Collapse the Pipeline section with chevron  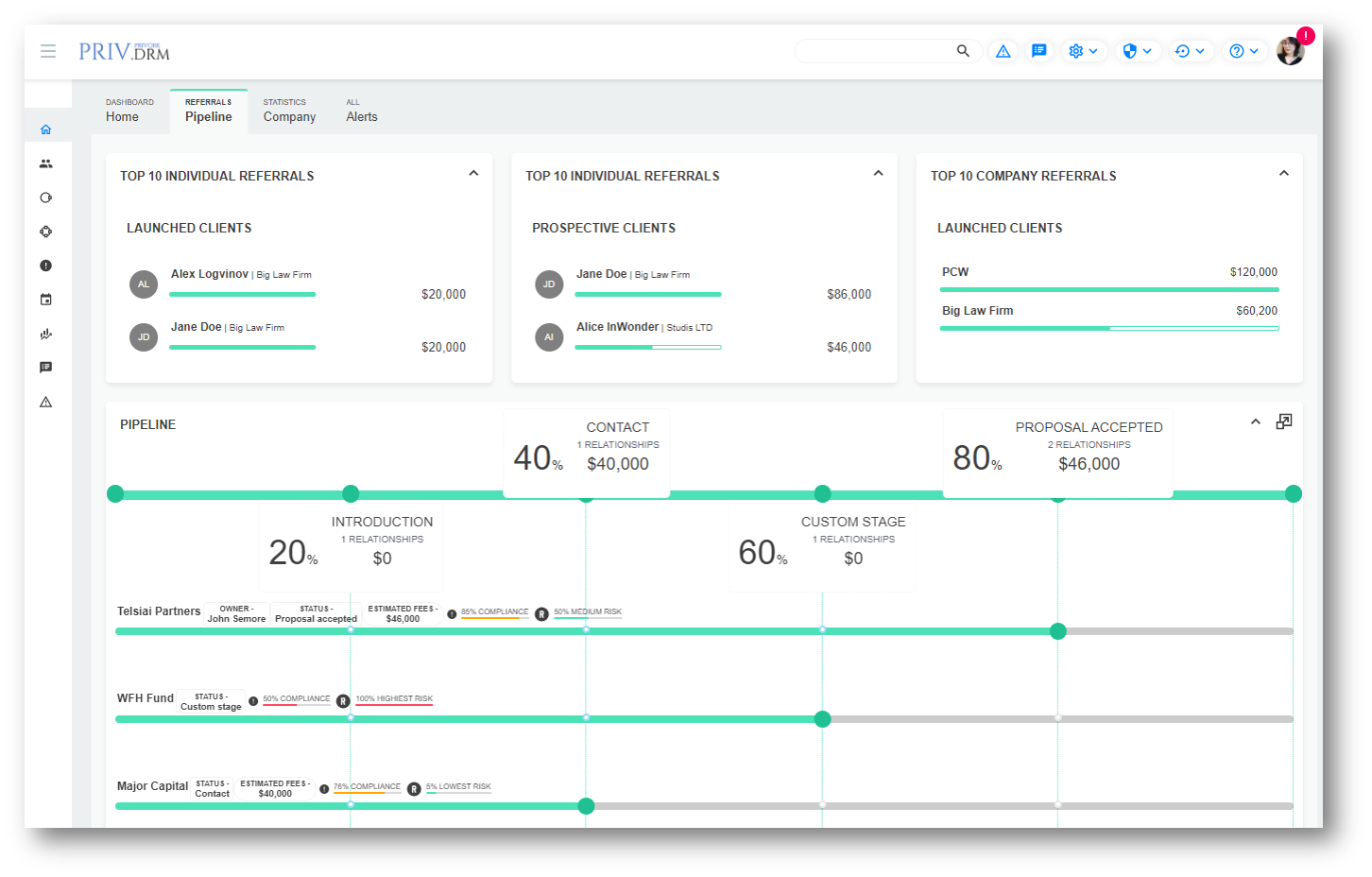coord(1255,421)
